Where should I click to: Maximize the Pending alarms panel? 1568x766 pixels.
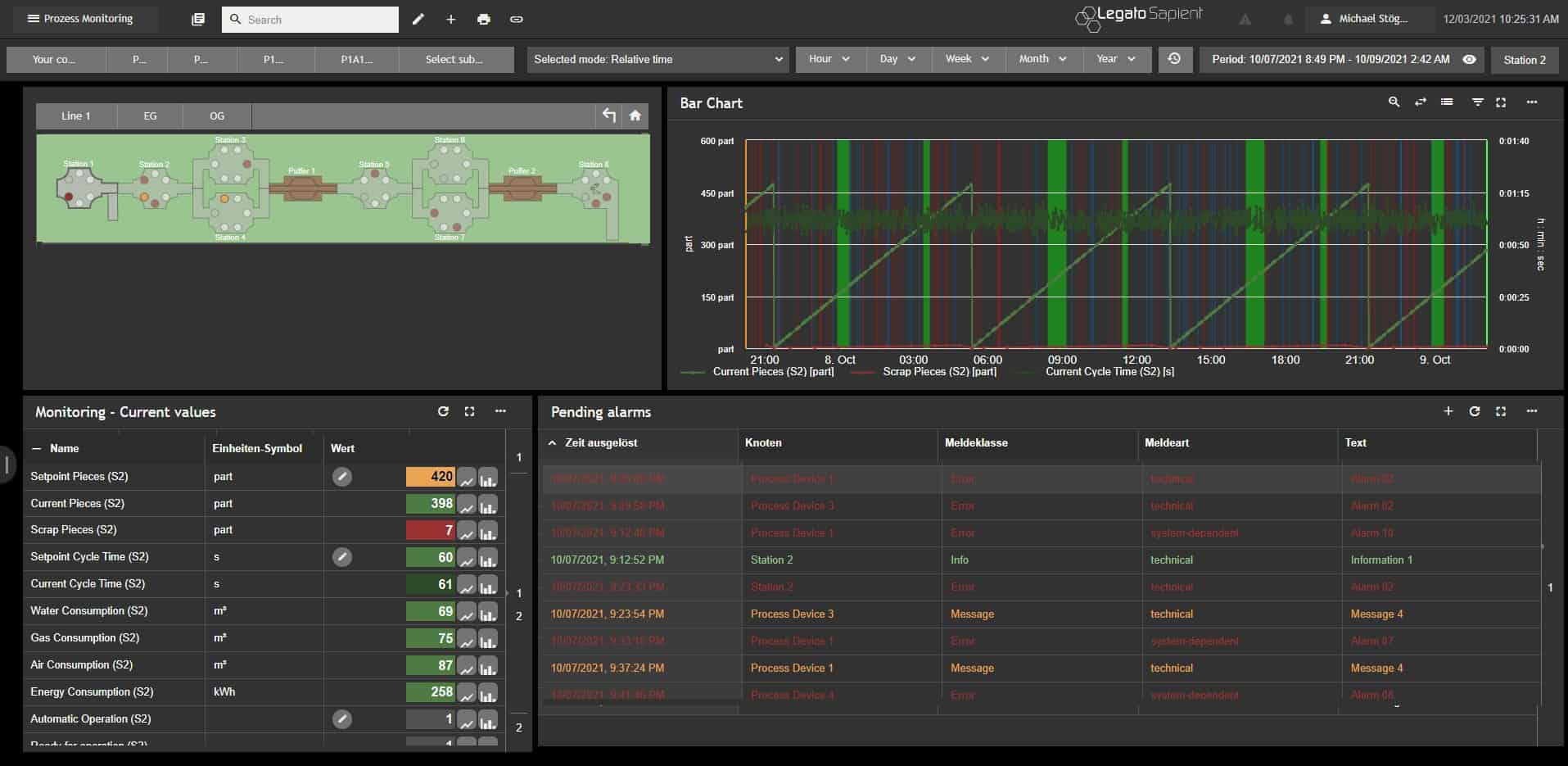coord(1501,411)
